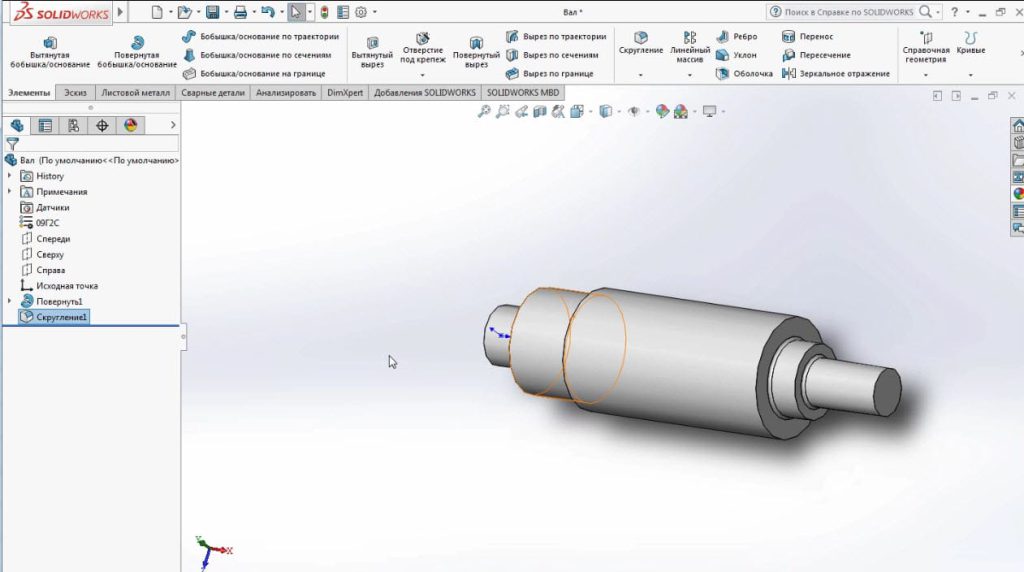The width and height of the screenshot is (1024, 572).
Task: Select the Уклон draft tool
Action: pos(737,55)
